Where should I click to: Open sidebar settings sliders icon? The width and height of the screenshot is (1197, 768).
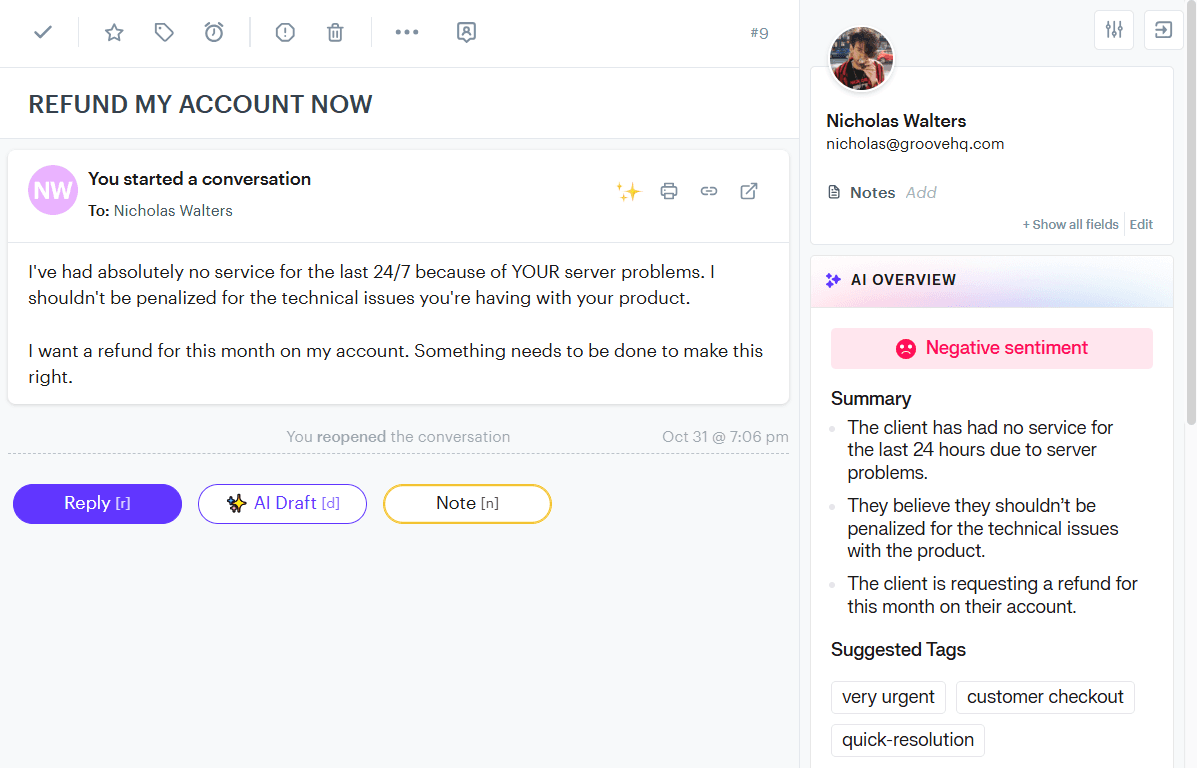(1114, 30)
